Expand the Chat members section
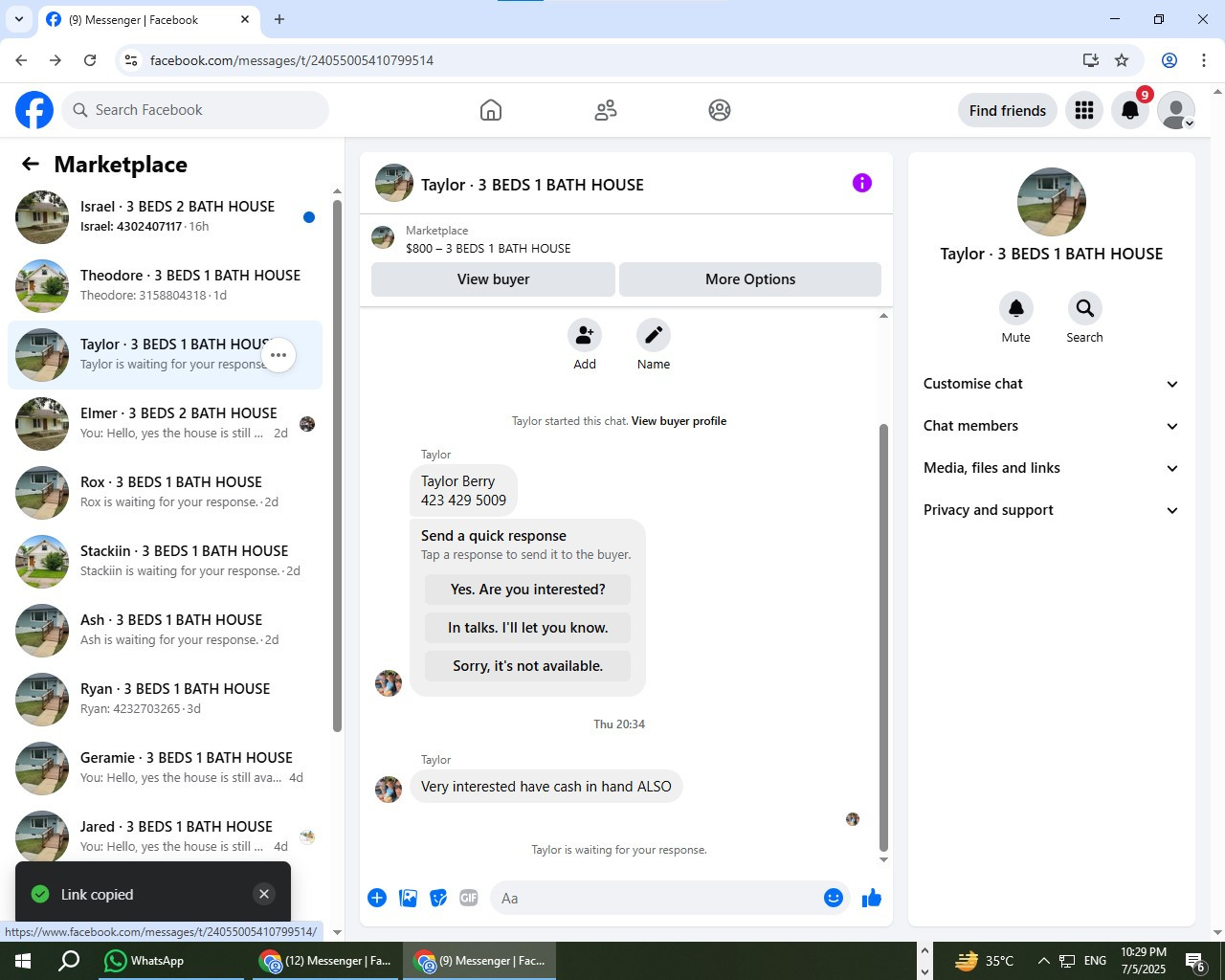The width and height of the screenshot is (1225, 980). (x=1051, y=426)
